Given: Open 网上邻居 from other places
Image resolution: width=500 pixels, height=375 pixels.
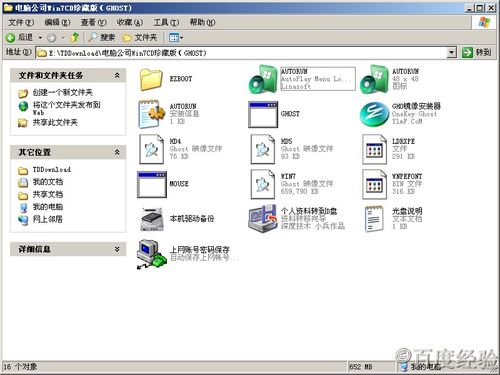Looking at the screenshot, I should click(48, 219).
